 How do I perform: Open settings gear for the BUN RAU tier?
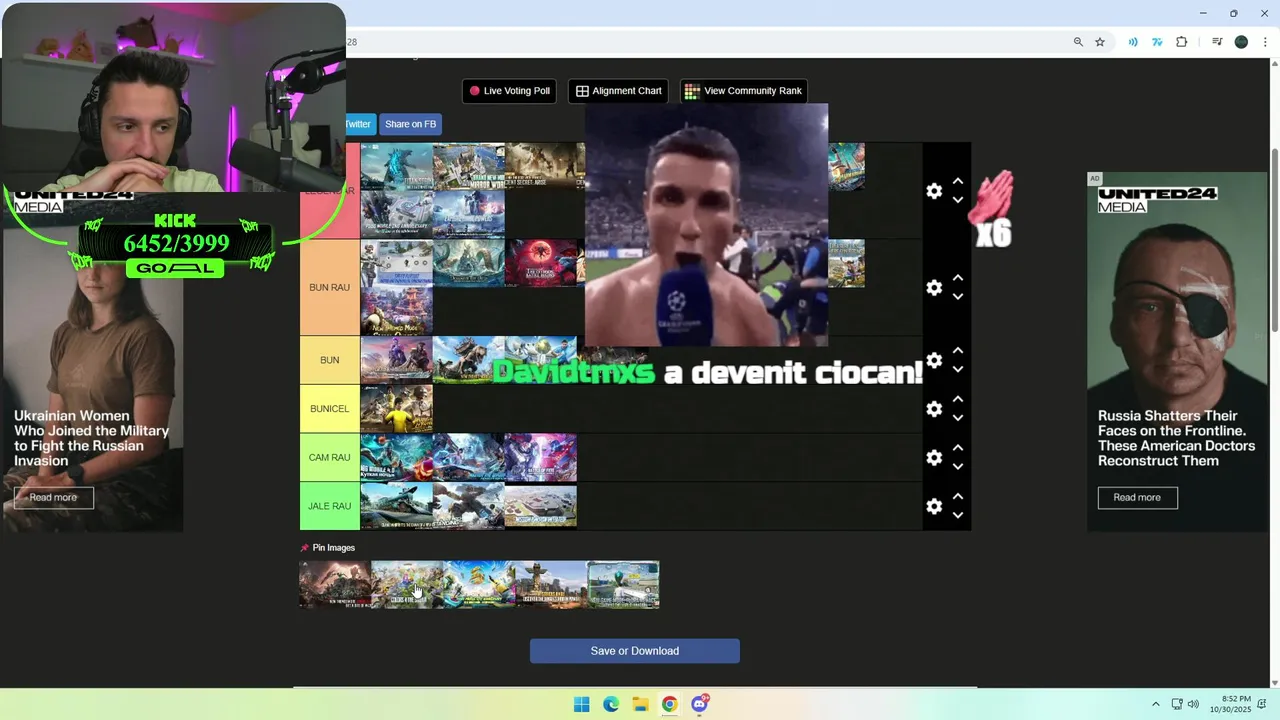click(x=934, y=288)
